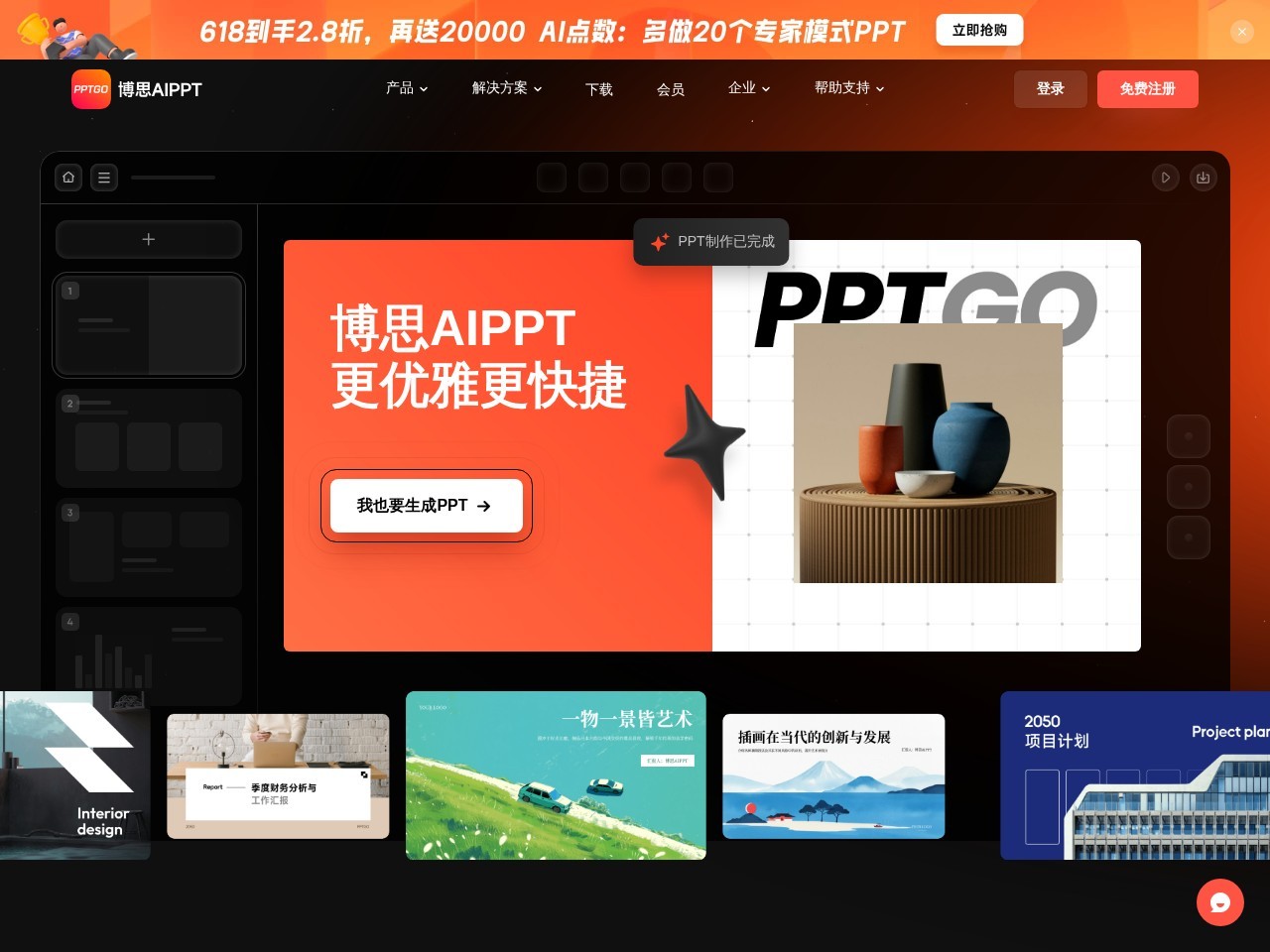Click the PPT制作已完成 notification
1270x952 pixels.
click(x=711, y=242)
